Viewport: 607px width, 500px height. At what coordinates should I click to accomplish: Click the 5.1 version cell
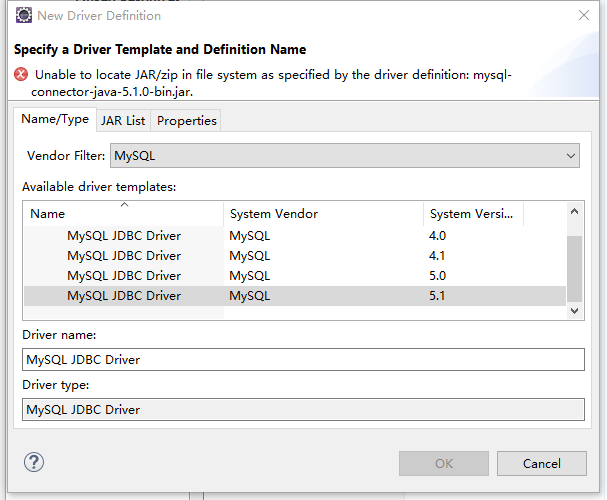[437, 296]
